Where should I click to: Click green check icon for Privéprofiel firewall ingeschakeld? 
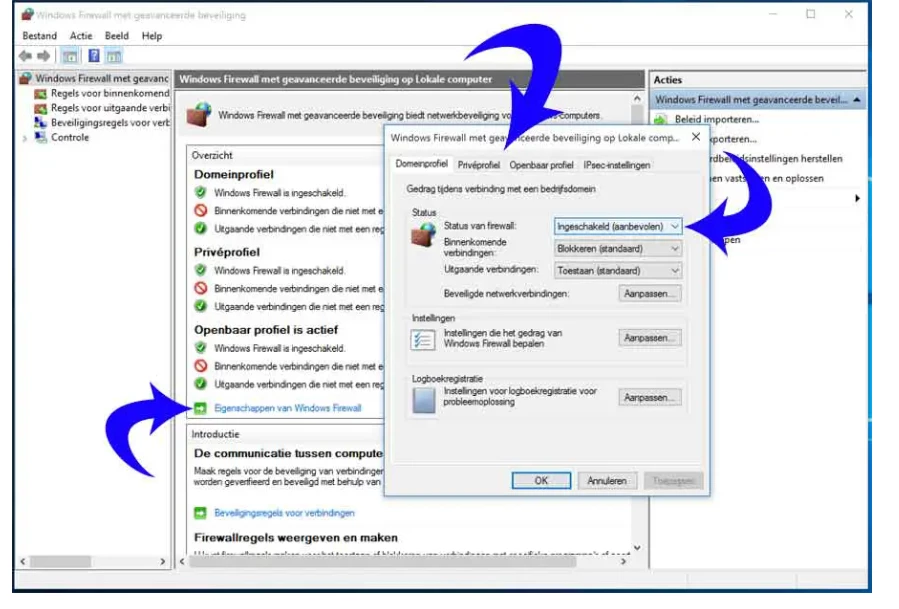200,270
